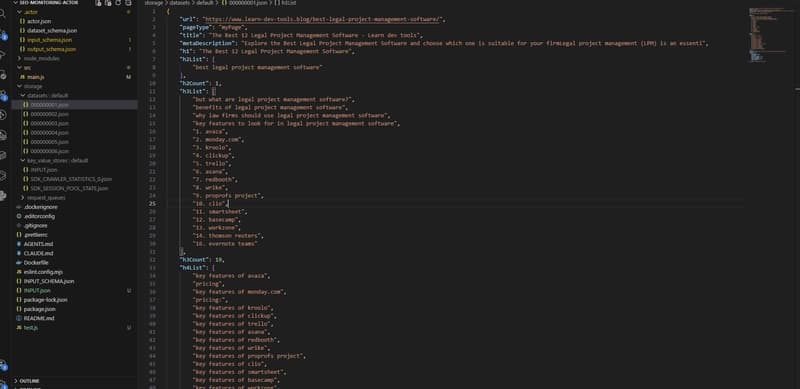800x389 pixels.
Task: Open README.md file
Action: coord(39,318)
